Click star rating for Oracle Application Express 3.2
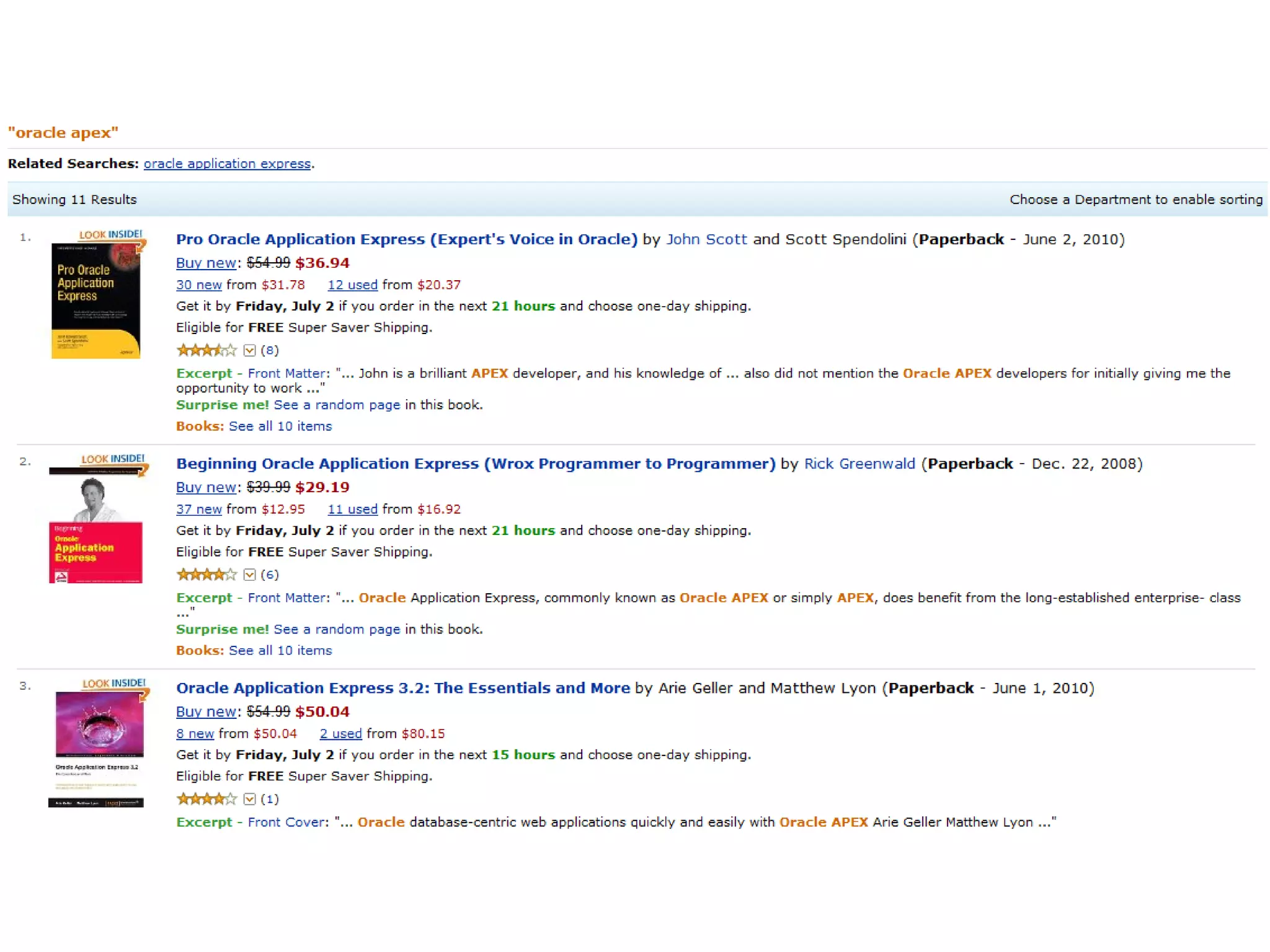The width and height of the screenshot is (1270, 952). click(x=206, y=800)
